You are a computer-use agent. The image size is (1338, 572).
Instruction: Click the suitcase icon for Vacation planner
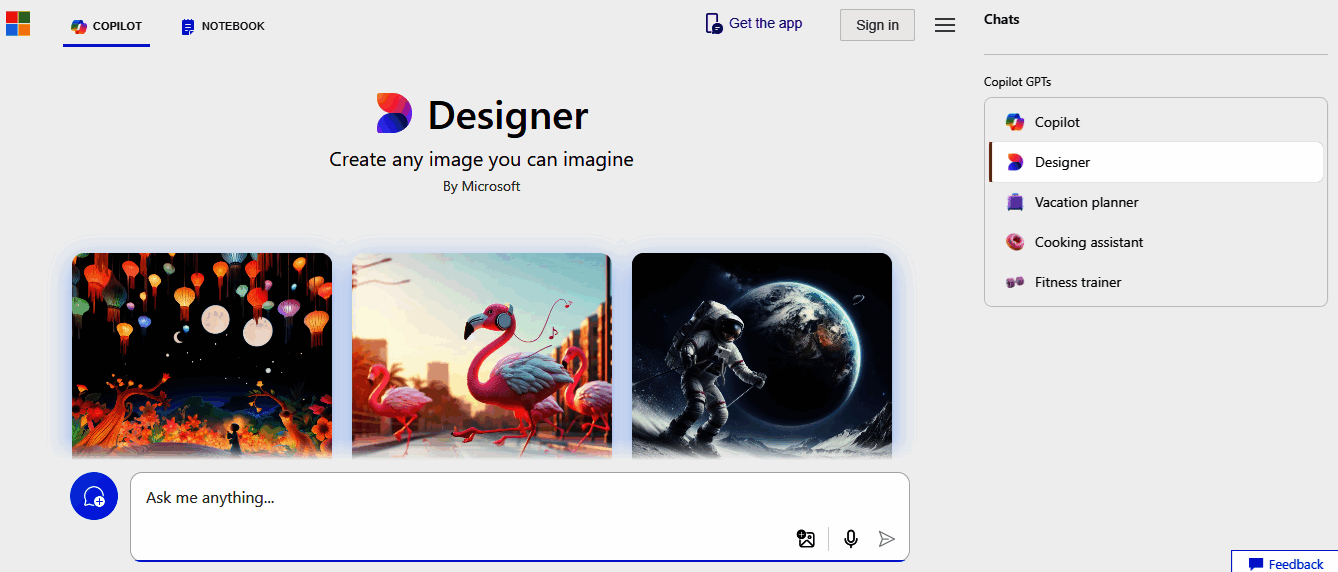(1015, 202)
